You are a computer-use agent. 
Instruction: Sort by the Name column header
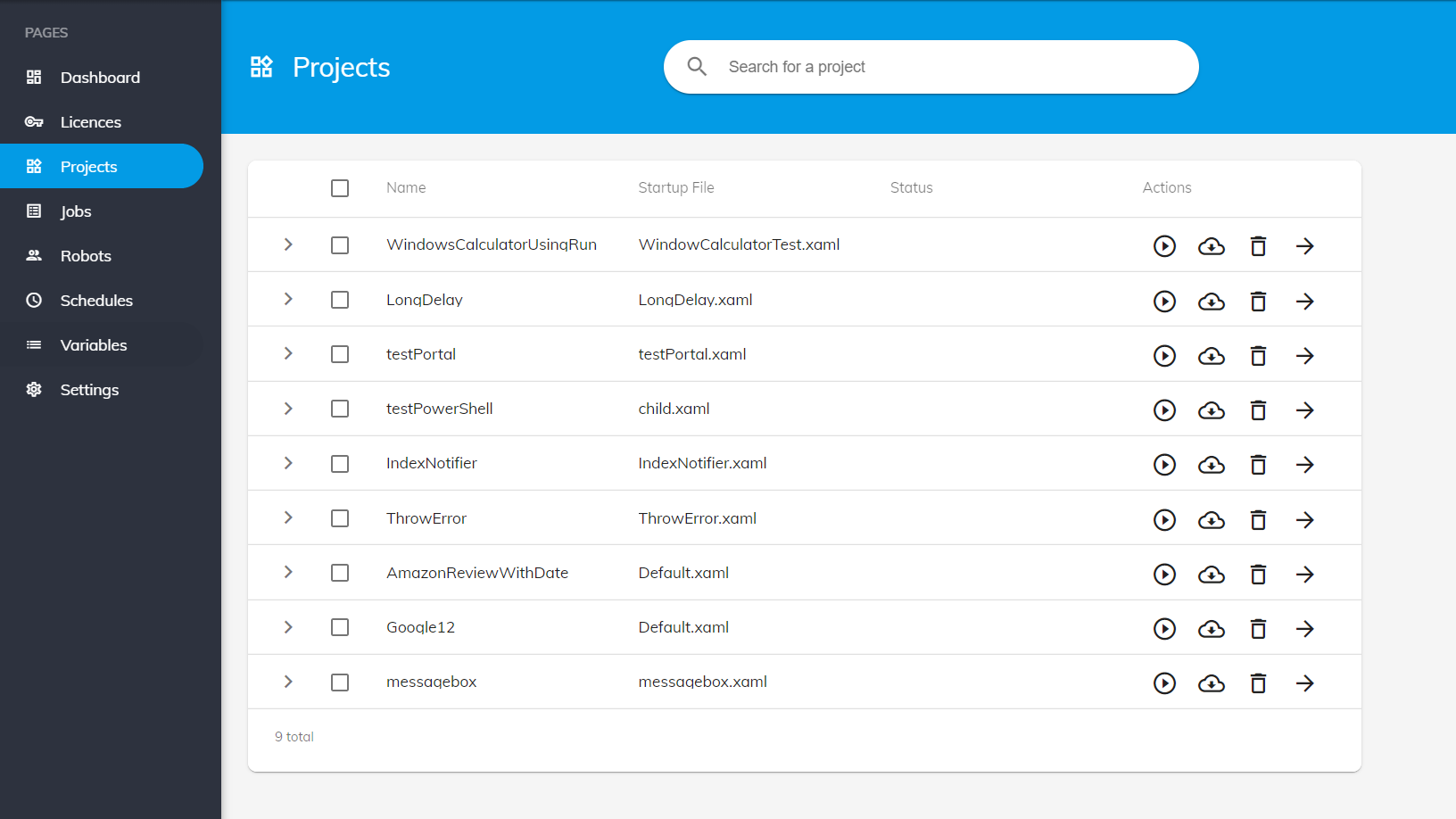406,188
